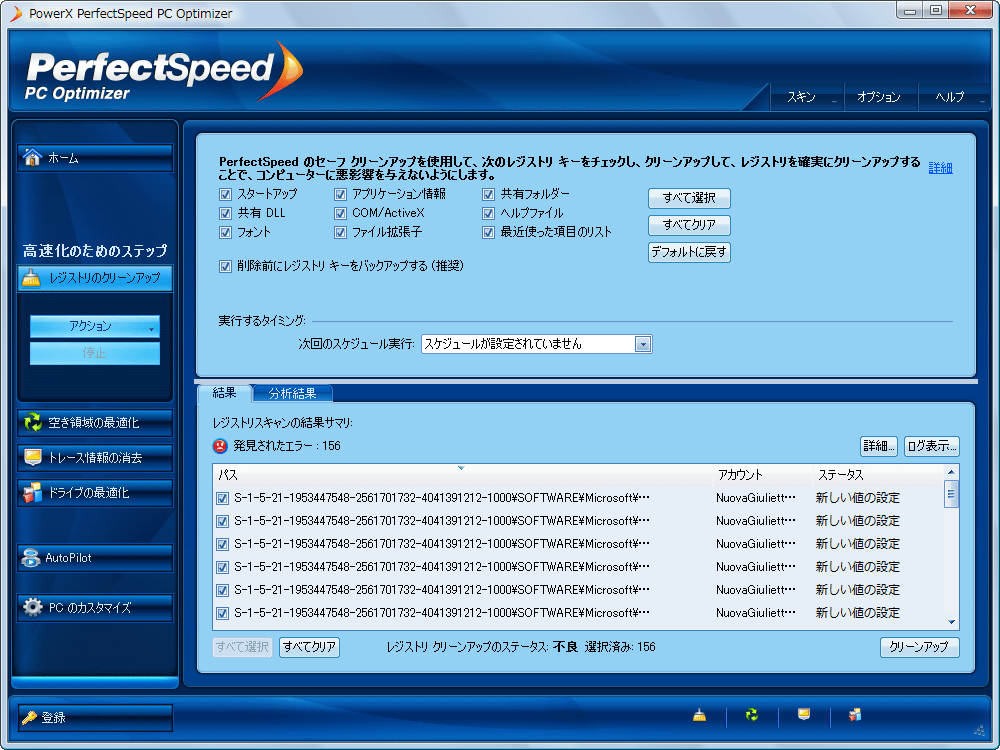Click the ログ表示... button

tap(932, 446)
